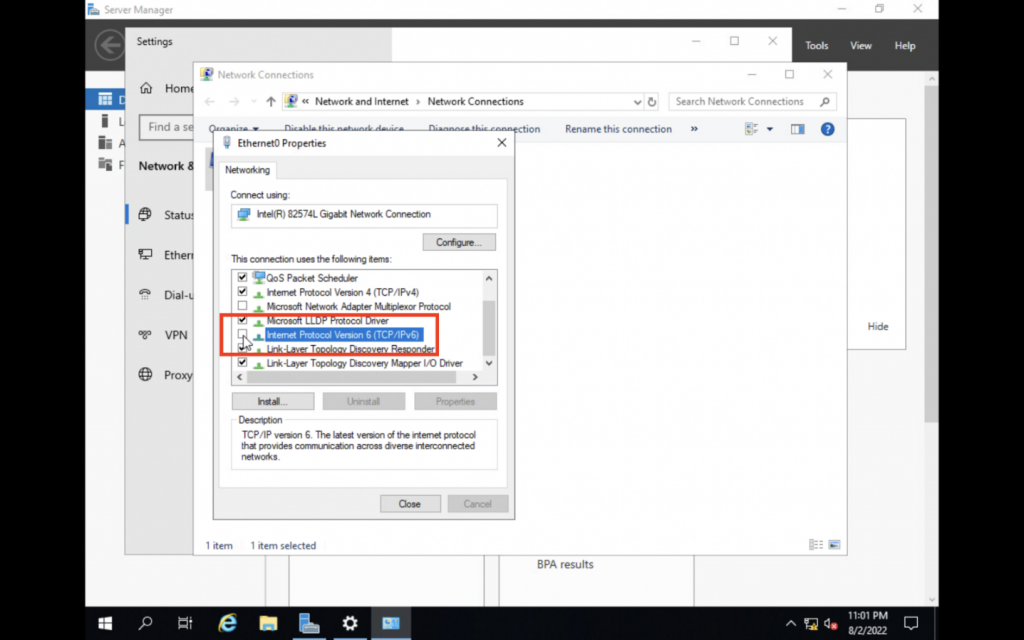Click the Search Network Connections field

point(745,102)
